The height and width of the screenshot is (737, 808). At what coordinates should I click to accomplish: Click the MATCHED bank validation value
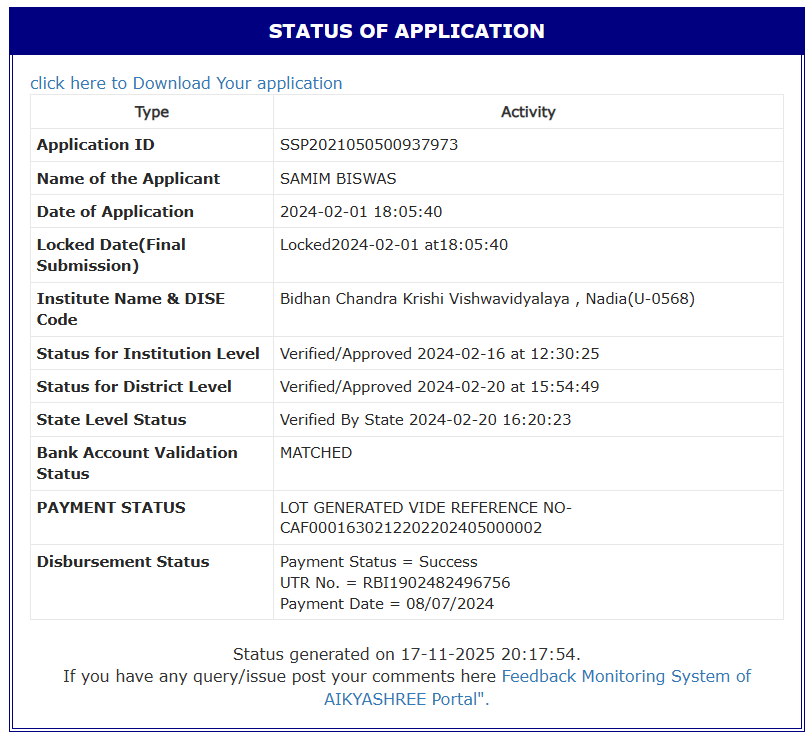(x=316, y=453)
